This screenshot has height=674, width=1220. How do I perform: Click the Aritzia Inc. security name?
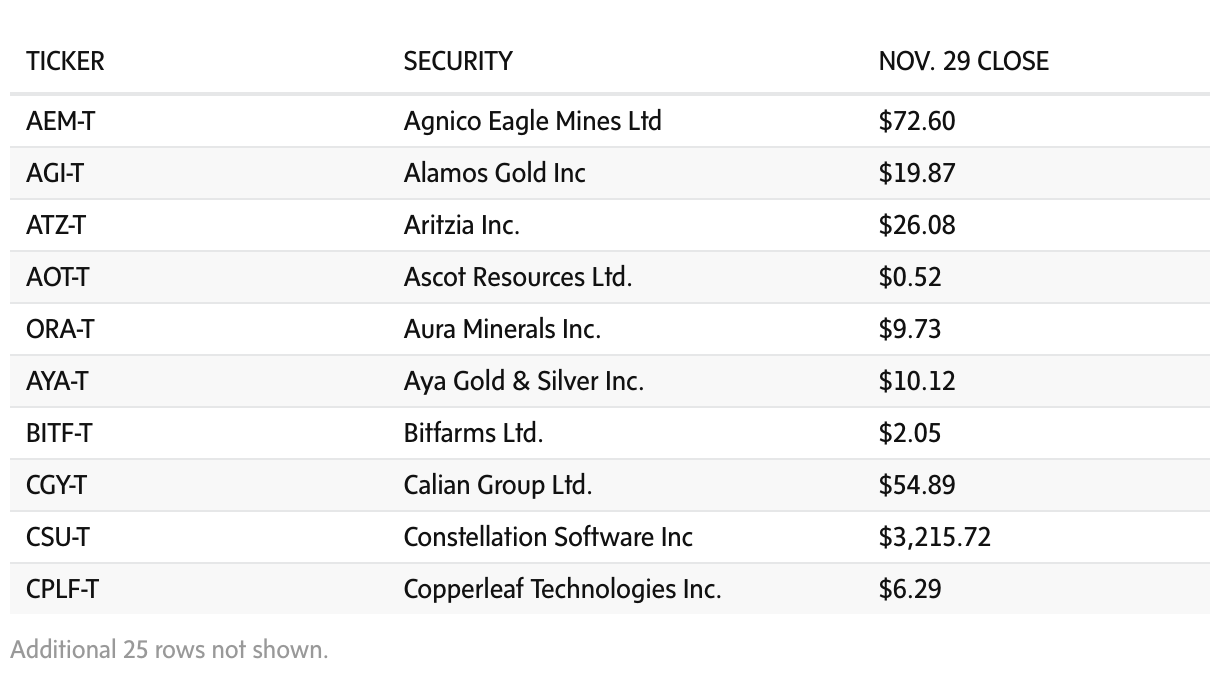coord(461,225)
